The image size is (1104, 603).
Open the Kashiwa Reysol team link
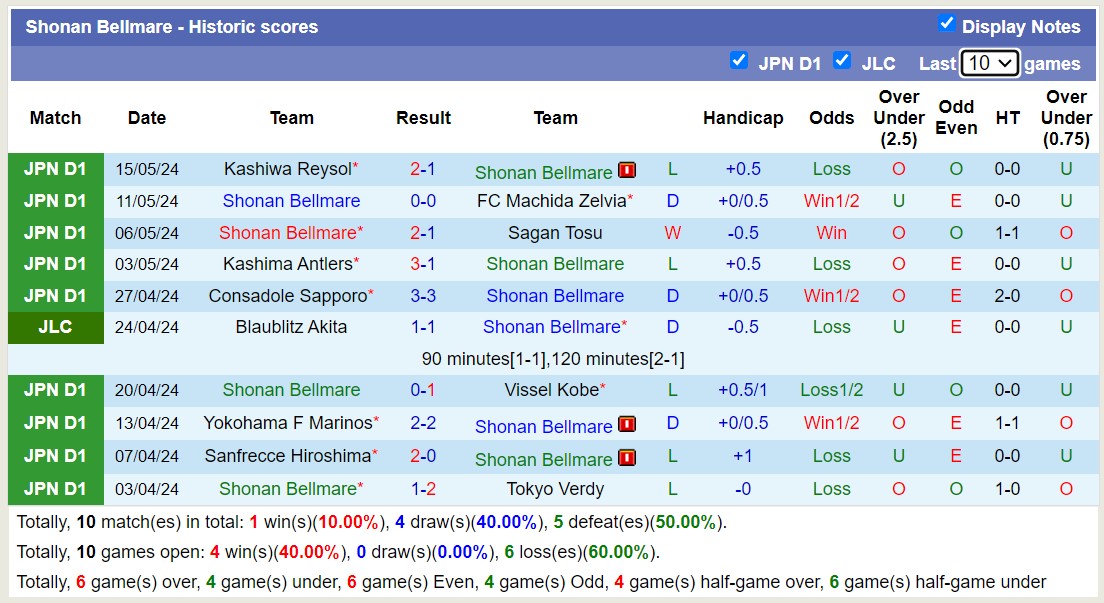[x=287, y=169]
